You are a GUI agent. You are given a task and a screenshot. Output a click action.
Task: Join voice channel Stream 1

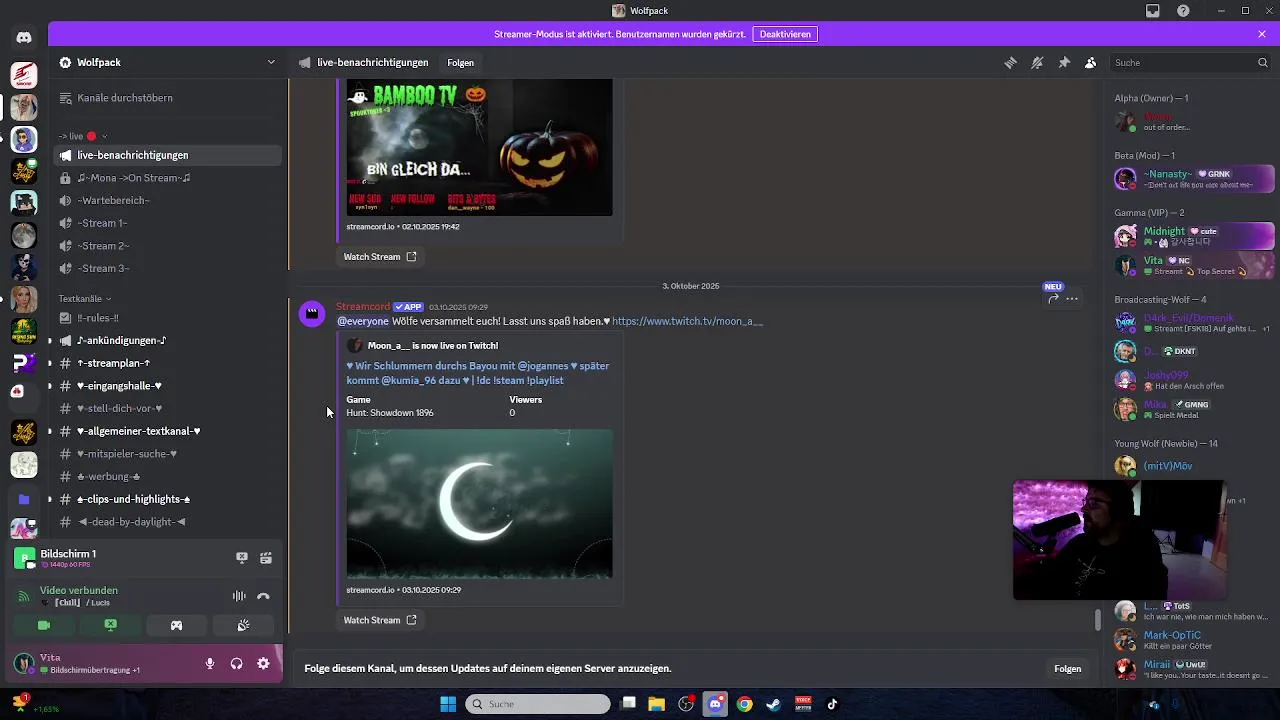coord(167,223)
